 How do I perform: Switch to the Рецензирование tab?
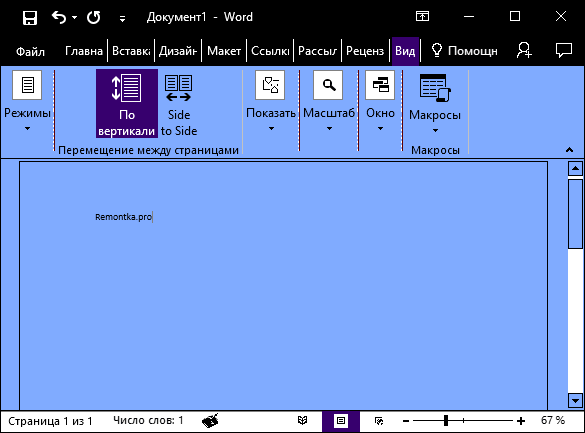365,51
